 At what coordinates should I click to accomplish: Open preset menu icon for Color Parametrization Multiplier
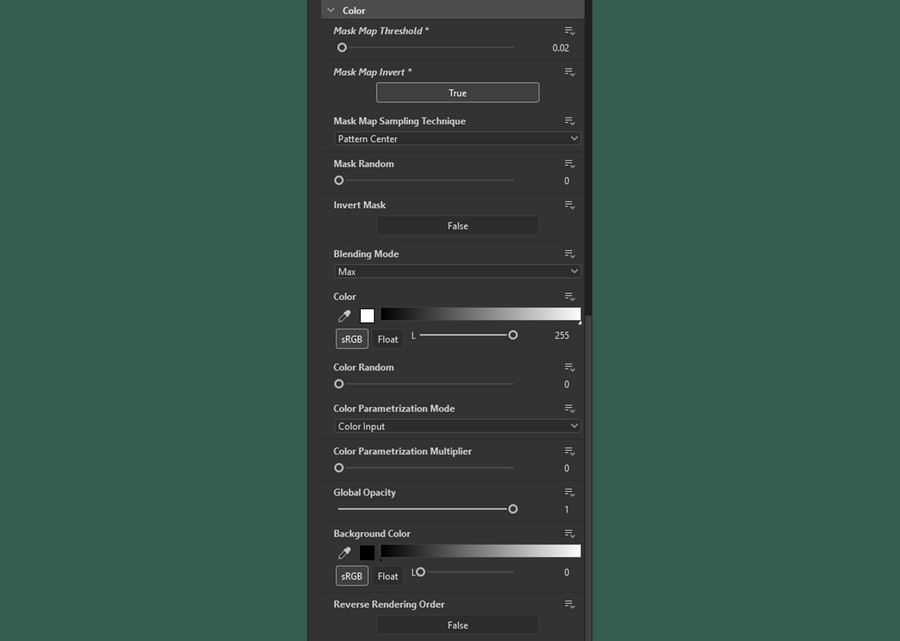coord(569,452)
